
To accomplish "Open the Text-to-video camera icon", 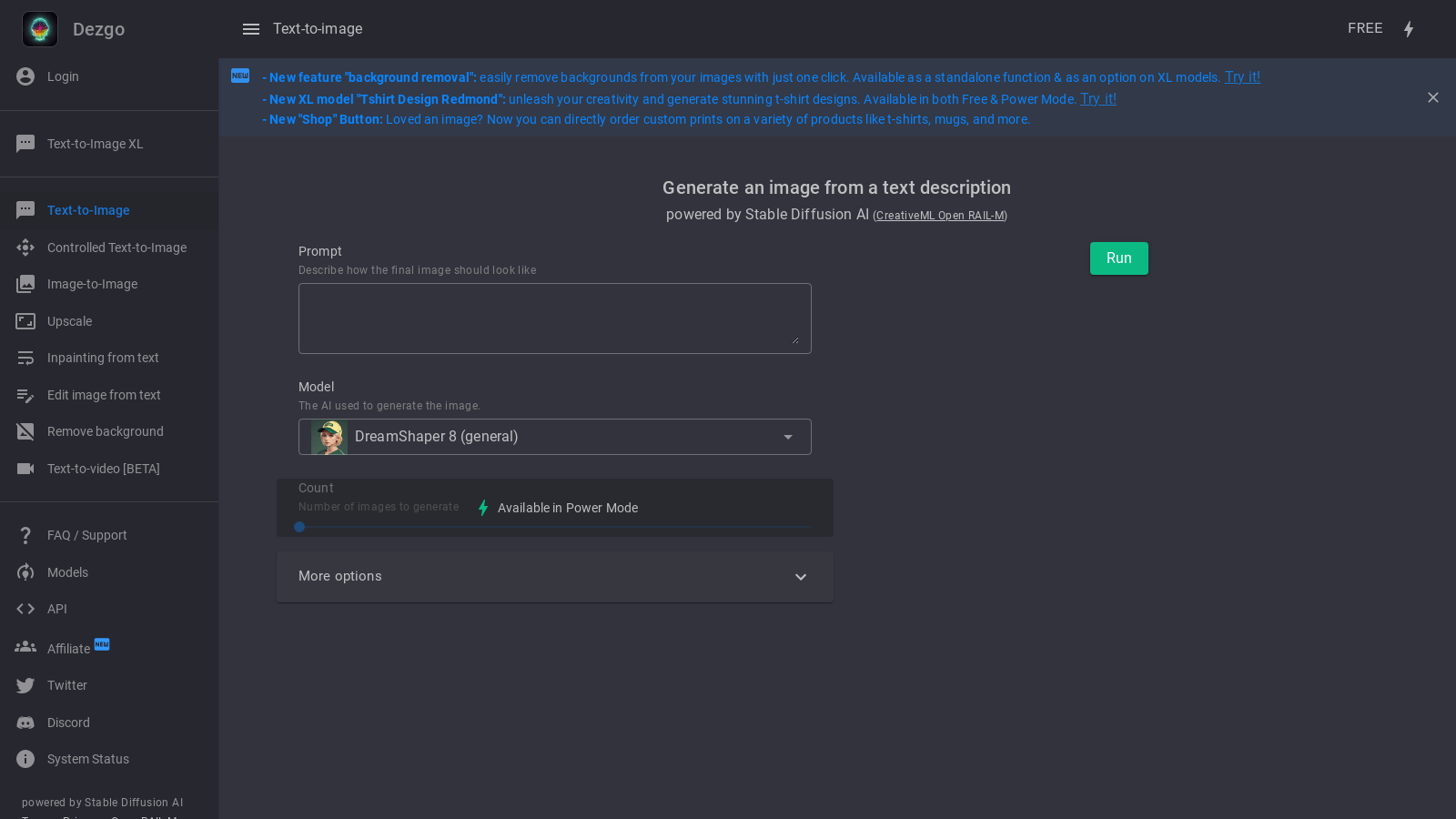I will click(x=25, y=469).
